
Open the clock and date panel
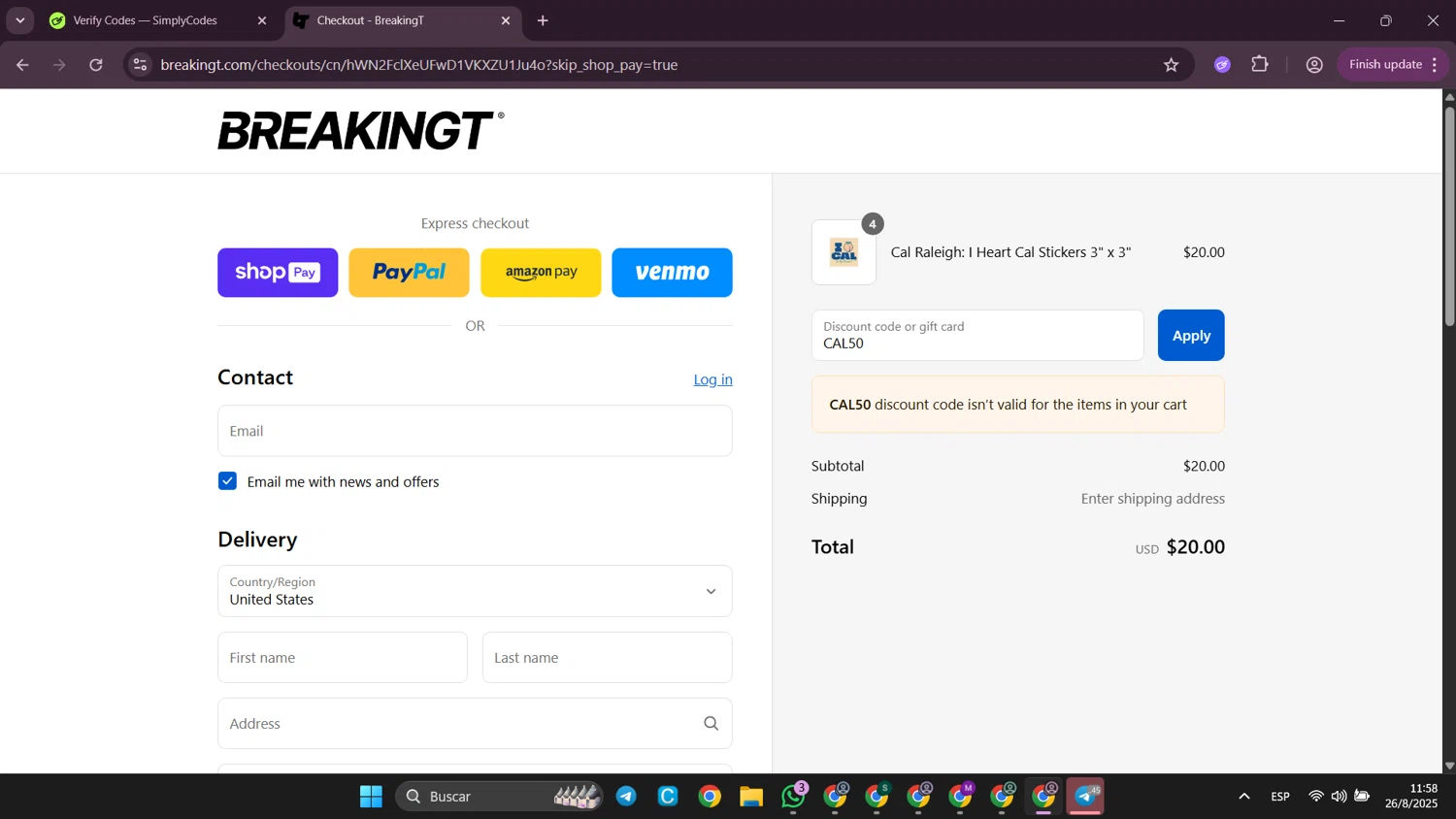pyautogui.click(x=1411, y=797)
